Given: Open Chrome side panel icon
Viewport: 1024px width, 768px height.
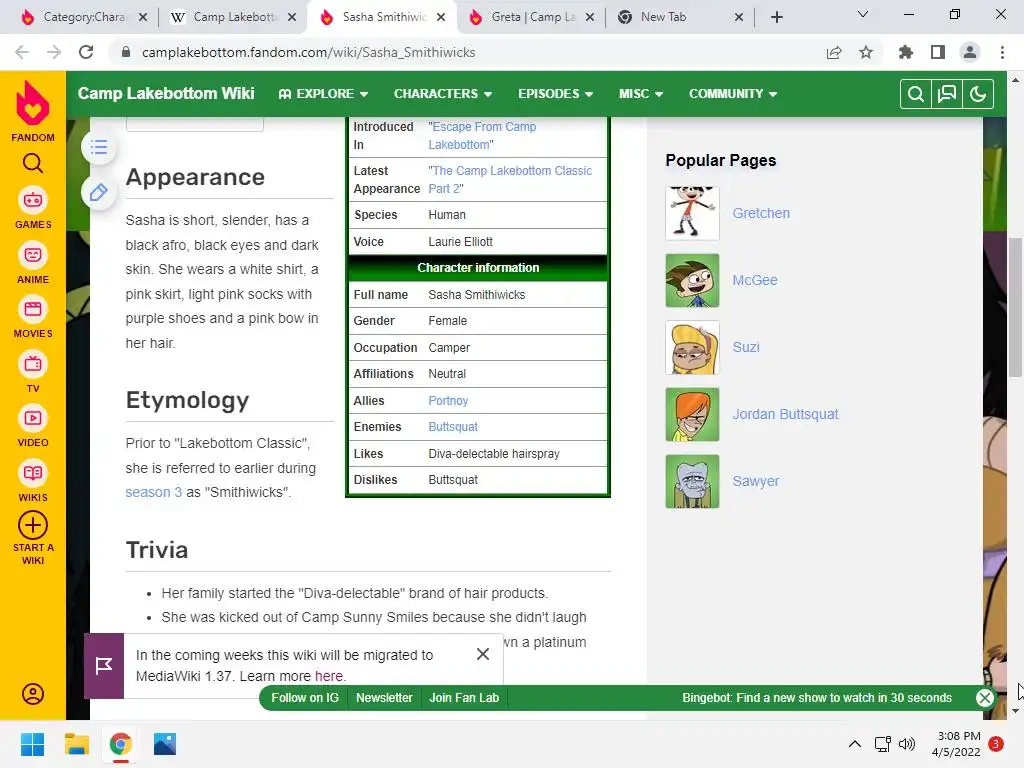Looking at the screenshot, I should (x=938, y=52).
